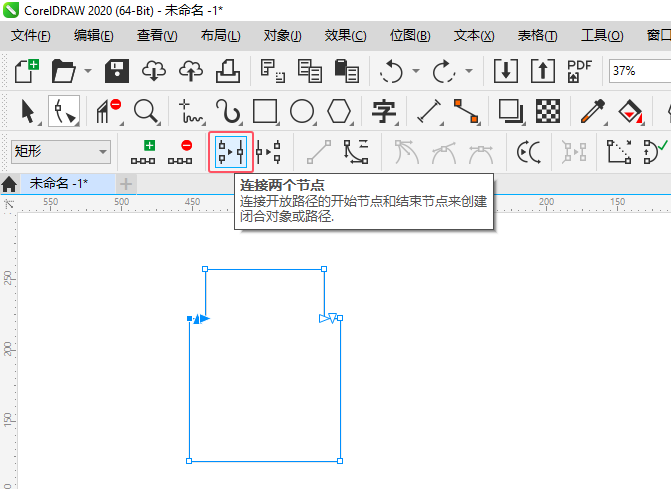Click the cloud download icon

click(x=154, y=71)
